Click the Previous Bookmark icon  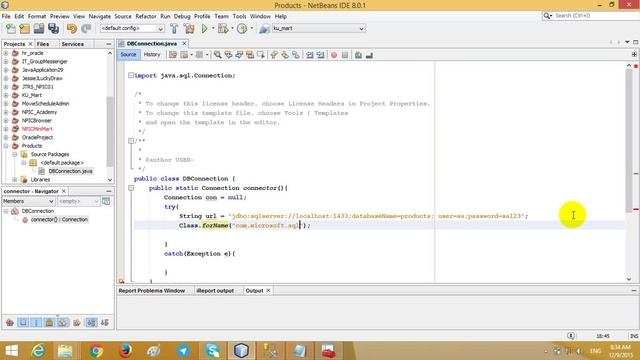[x=274, y=55]
